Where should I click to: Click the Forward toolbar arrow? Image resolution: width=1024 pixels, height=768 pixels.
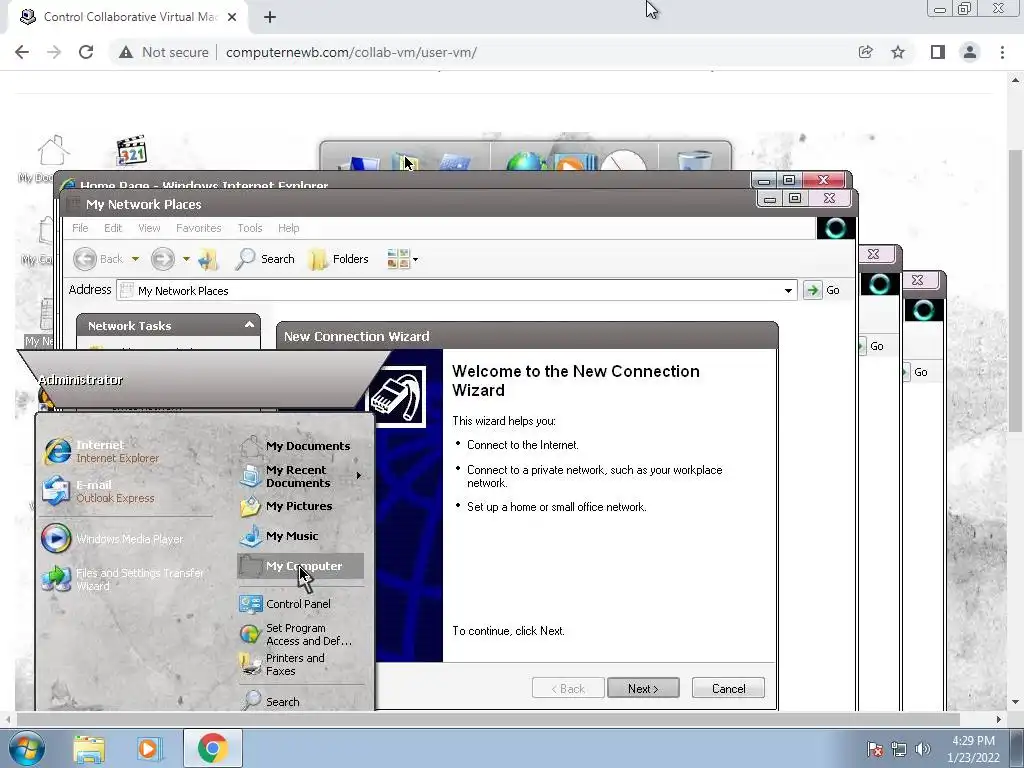pos(163,259)
